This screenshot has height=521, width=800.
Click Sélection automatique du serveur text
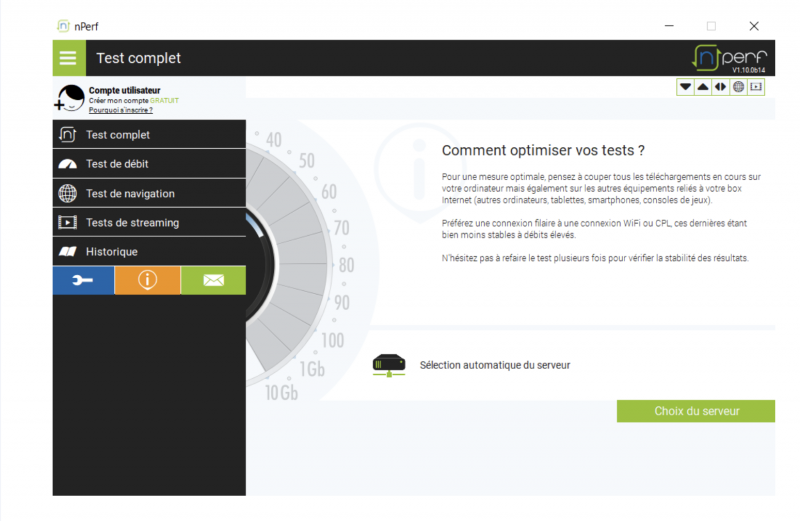tap(495, 365)
